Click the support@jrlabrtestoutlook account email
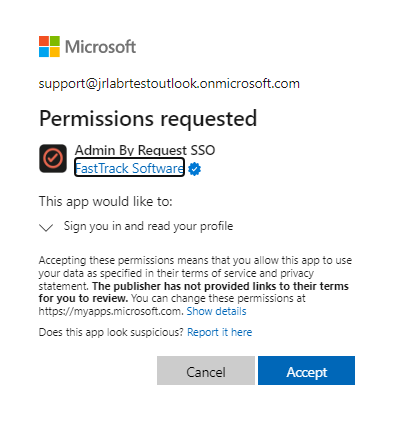This screenshot has width=393, height=423. point(169,83)
